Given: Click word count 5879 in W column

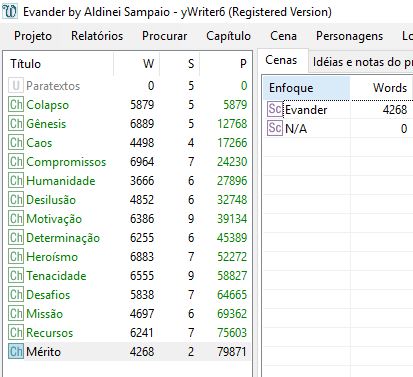Looking at the screenshot, I should pyautogui.click(x=142, y=105).
